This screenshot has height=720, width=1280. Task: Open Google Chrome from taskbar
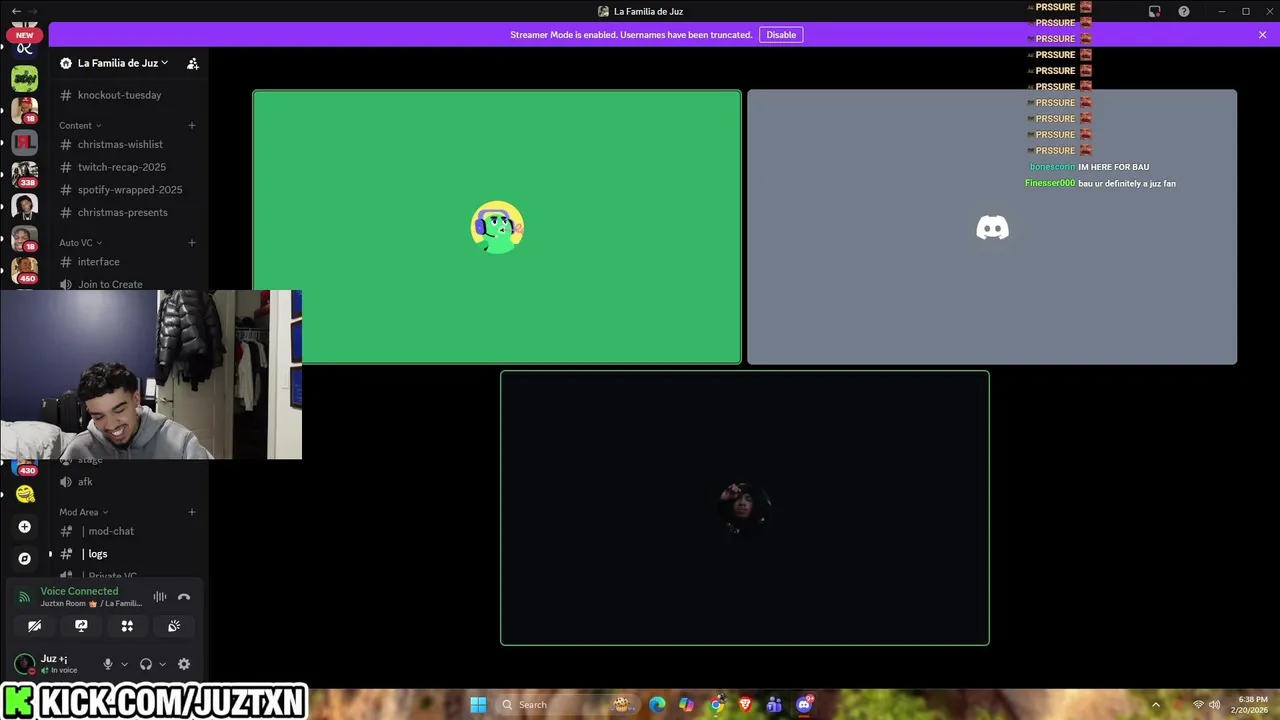716,705
